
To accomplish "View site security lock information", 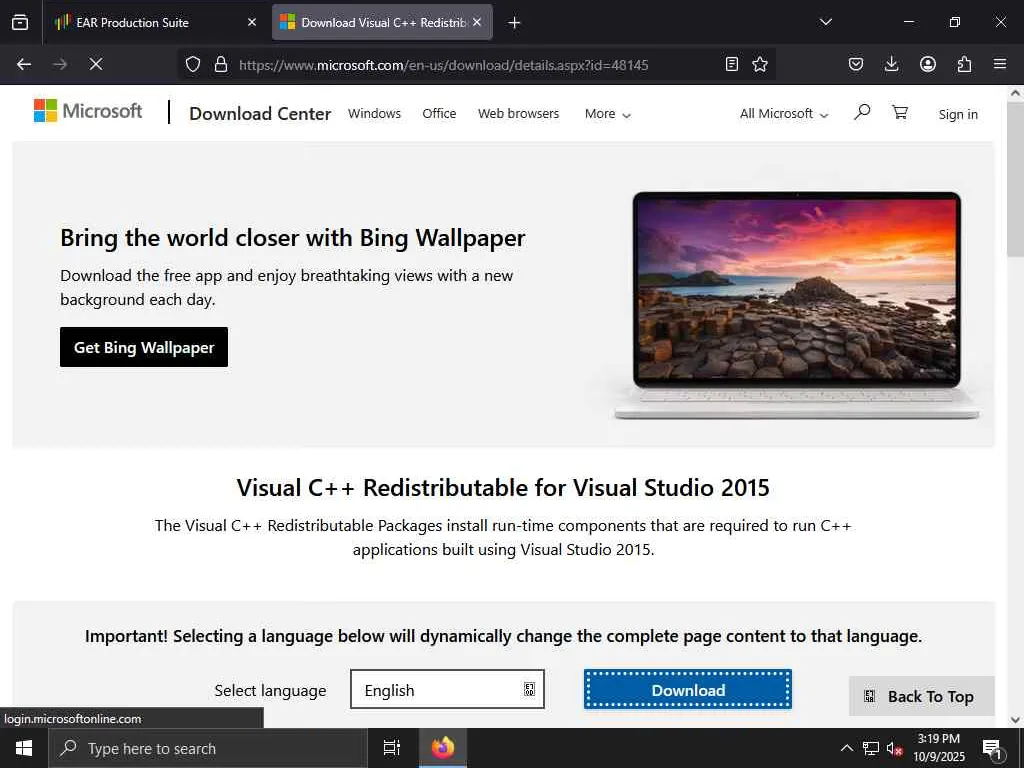I will point(221,65).
